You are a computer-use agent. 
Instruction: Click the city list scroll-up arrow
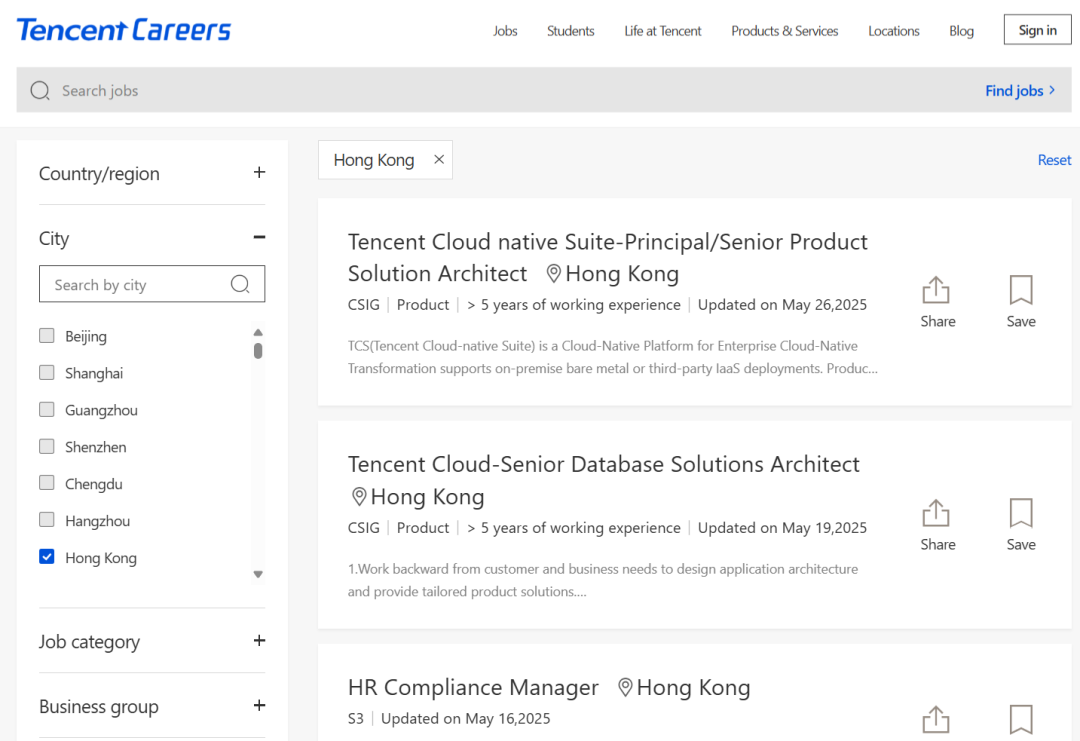(x=258, y=333)
